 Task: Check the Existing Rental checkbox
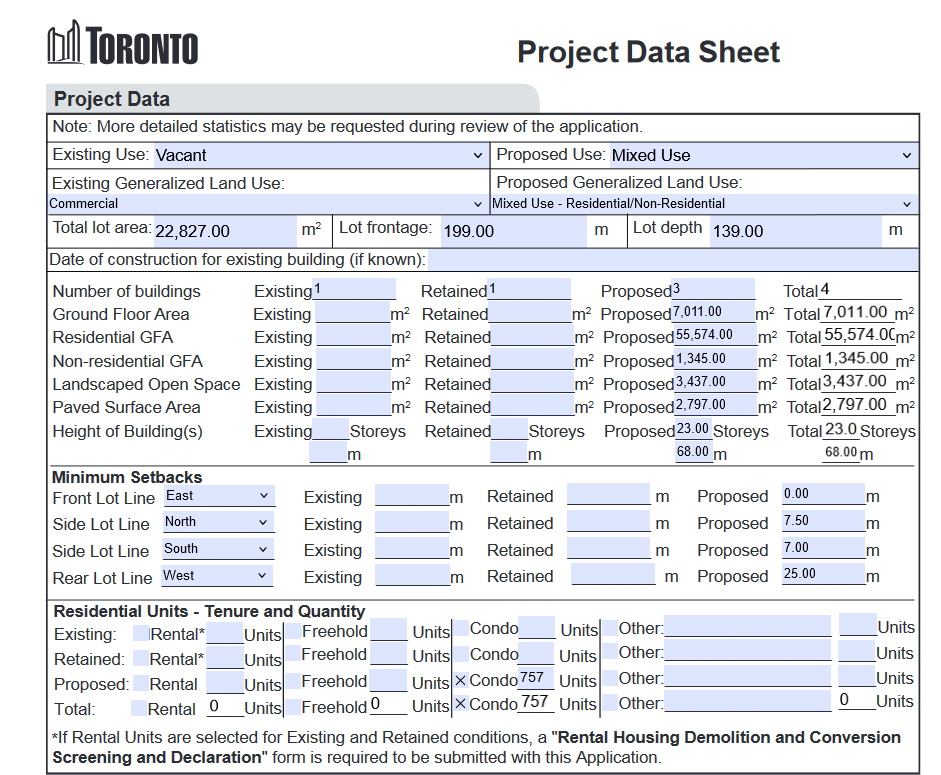tap(141, 633)
